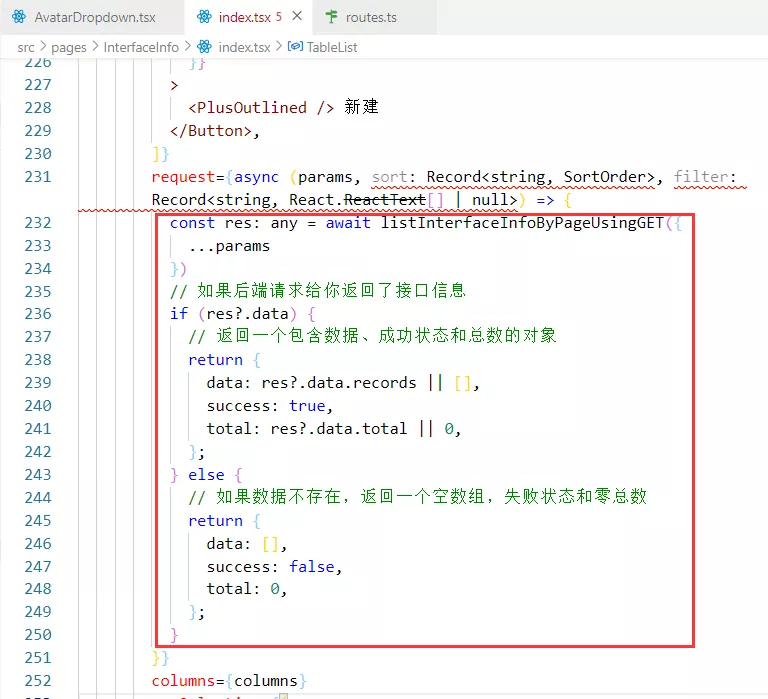The width and height of the screenshot is (768, 699).
Task: Click the closing Button tag text
Action: click(x=211, y=131)
